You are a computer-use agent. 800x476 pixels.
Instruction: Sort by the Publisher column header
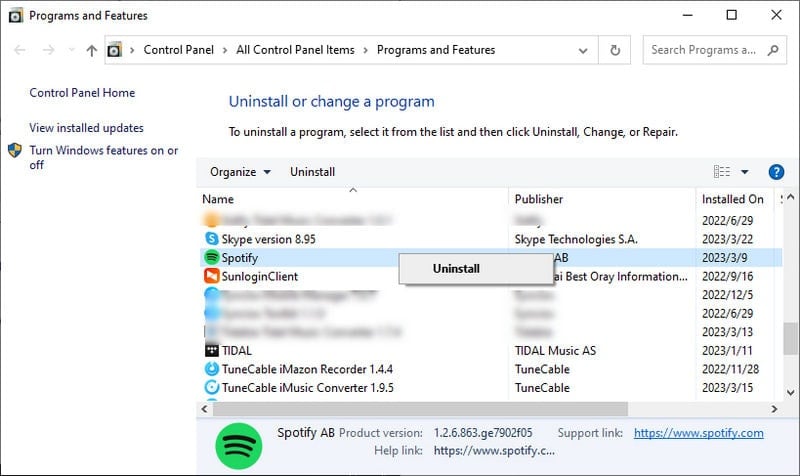tap(538, 199)
